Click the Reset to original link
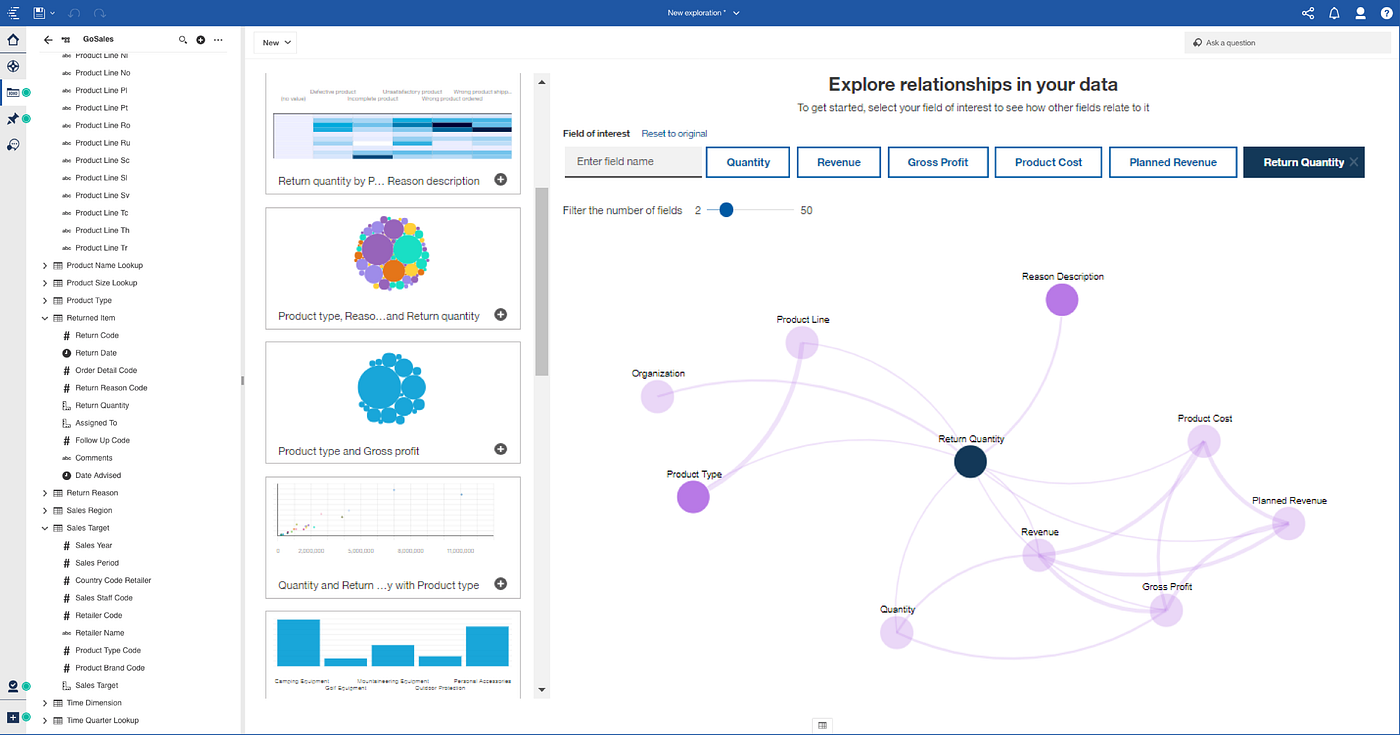 674,133
